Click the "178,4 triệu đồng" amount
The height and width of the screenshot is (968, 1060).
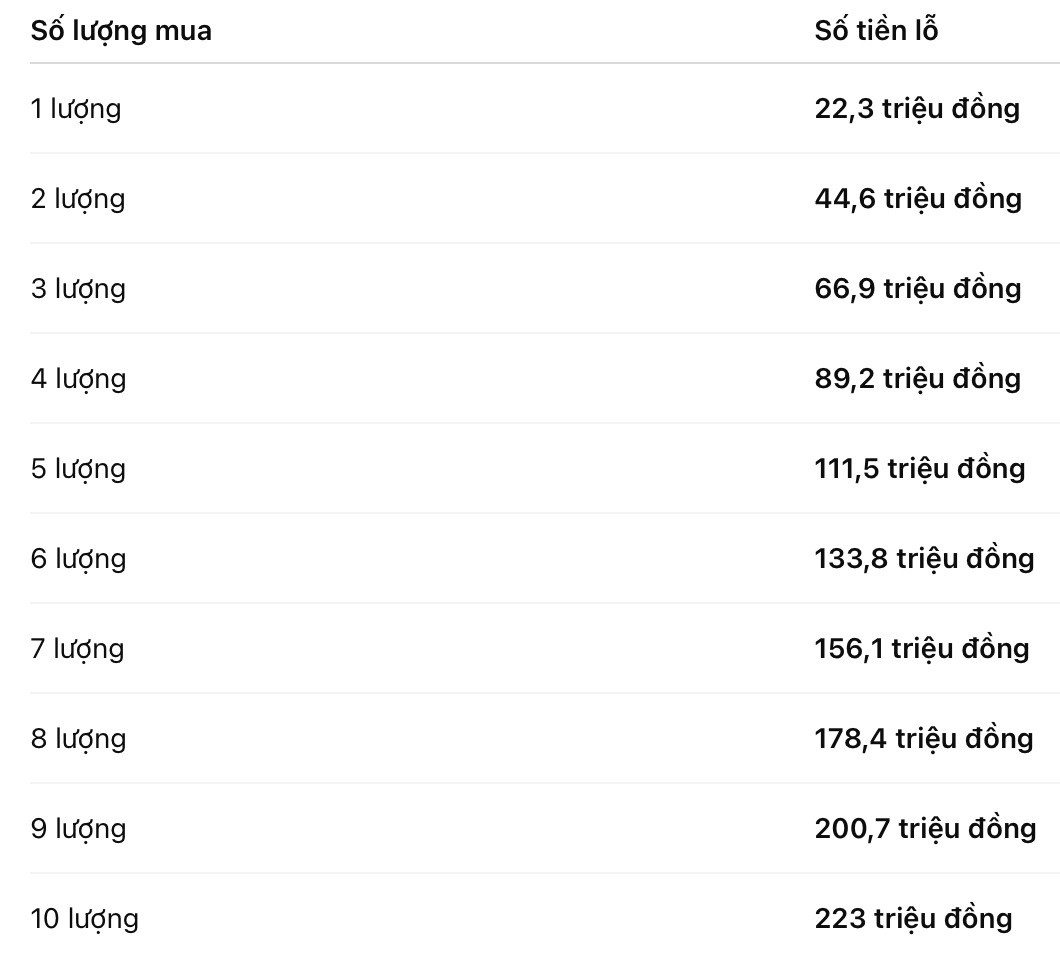pos(924,739)
